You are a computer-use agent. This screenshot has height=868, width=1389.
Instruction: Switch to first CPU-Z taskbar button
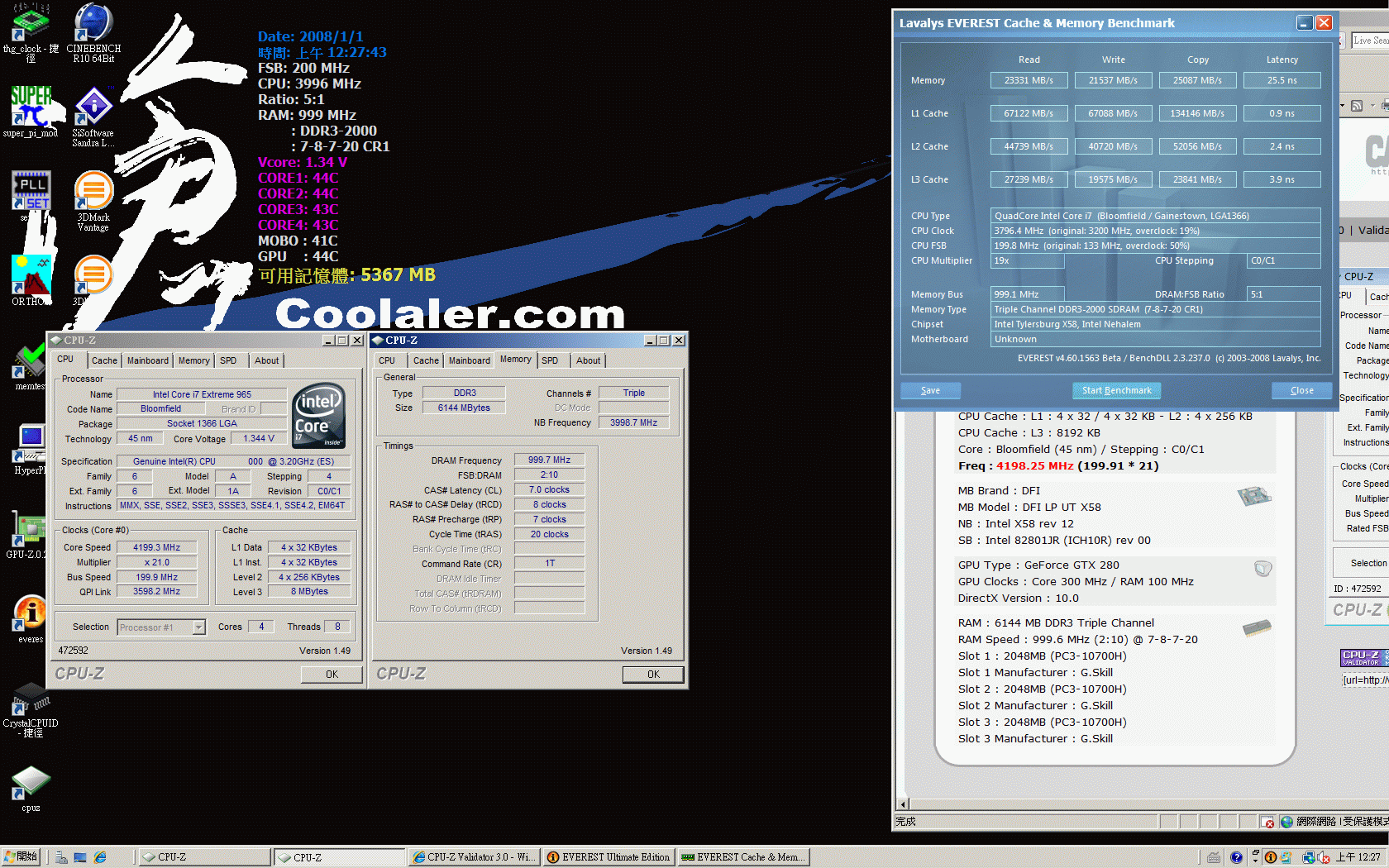point(203,857)
